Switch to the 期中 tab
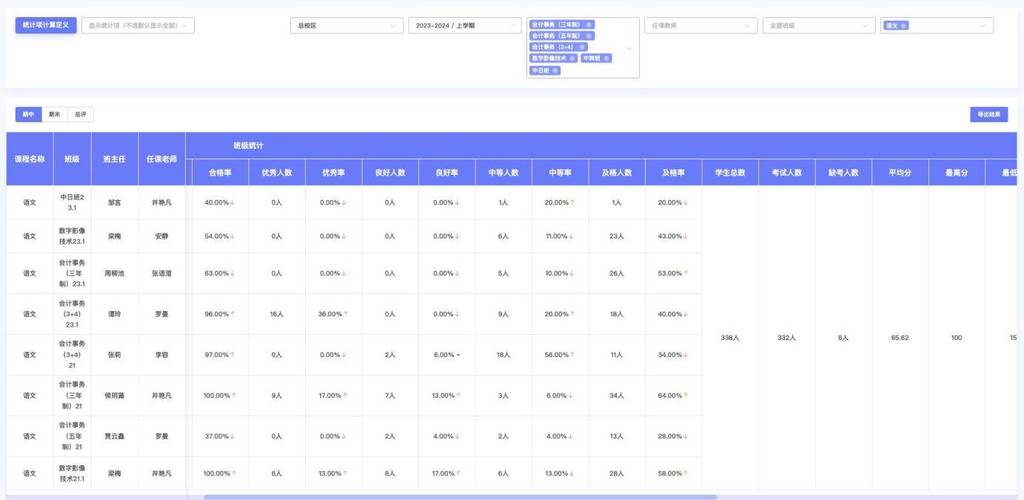 (28, 114)
